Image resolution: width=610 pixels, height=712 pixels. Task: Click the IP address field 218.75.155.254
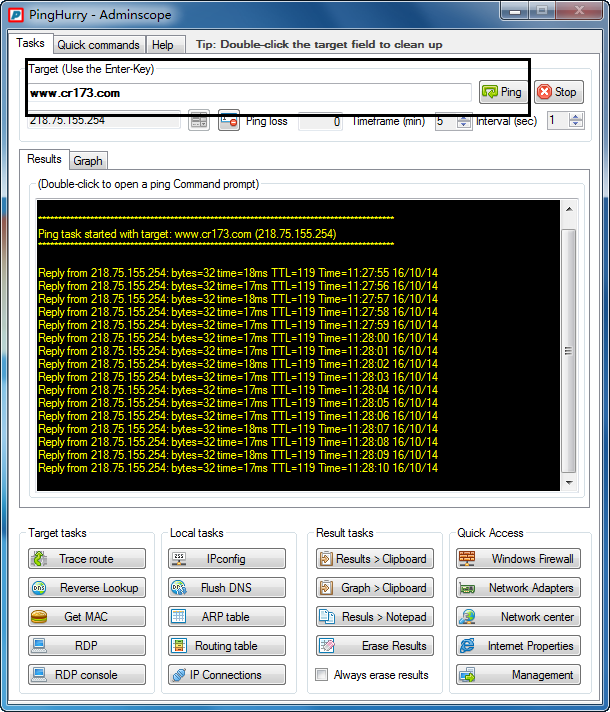pos(104,120)
